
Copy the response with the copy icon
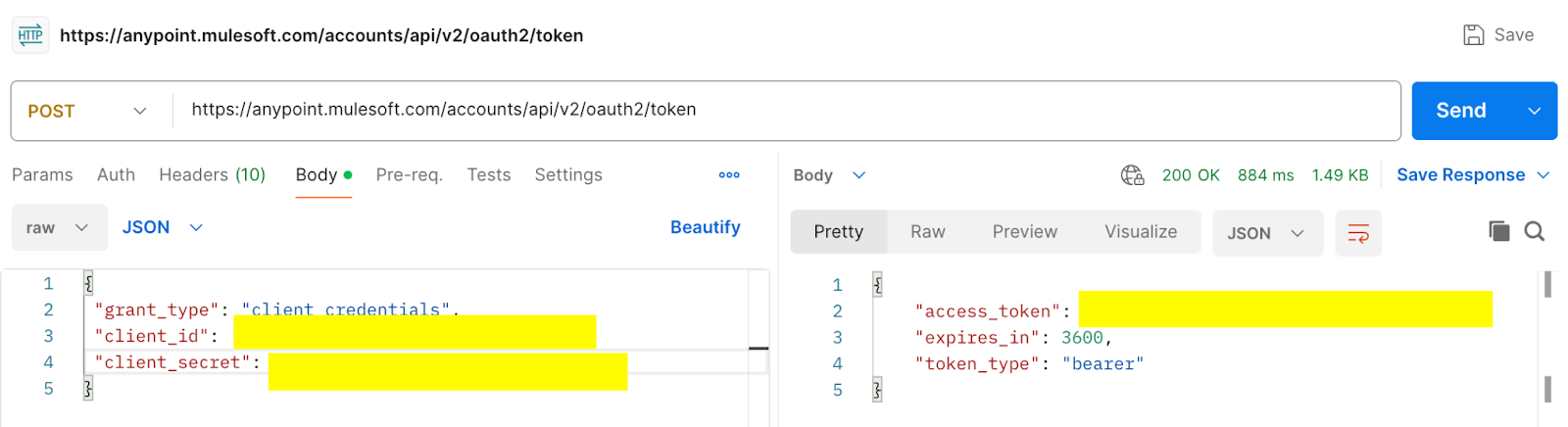1498,231
